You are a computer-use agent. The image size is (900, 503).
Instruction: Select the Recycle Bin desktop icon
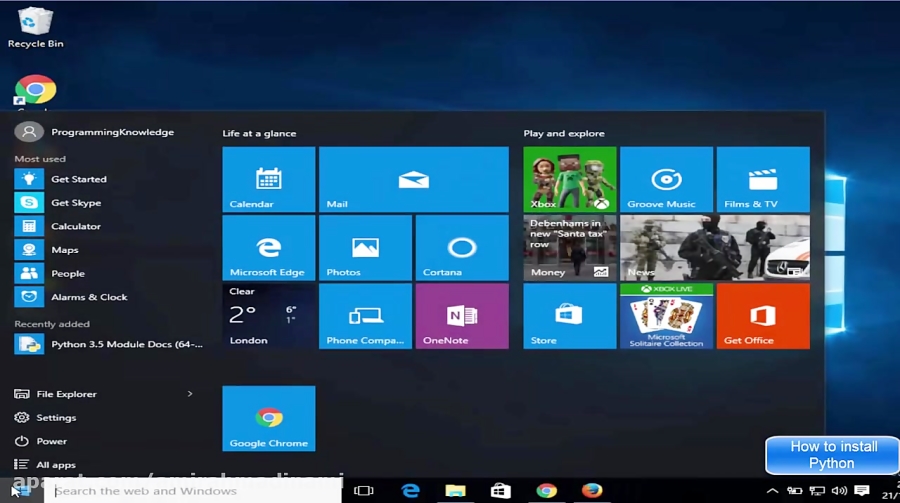tap(36, 28)
